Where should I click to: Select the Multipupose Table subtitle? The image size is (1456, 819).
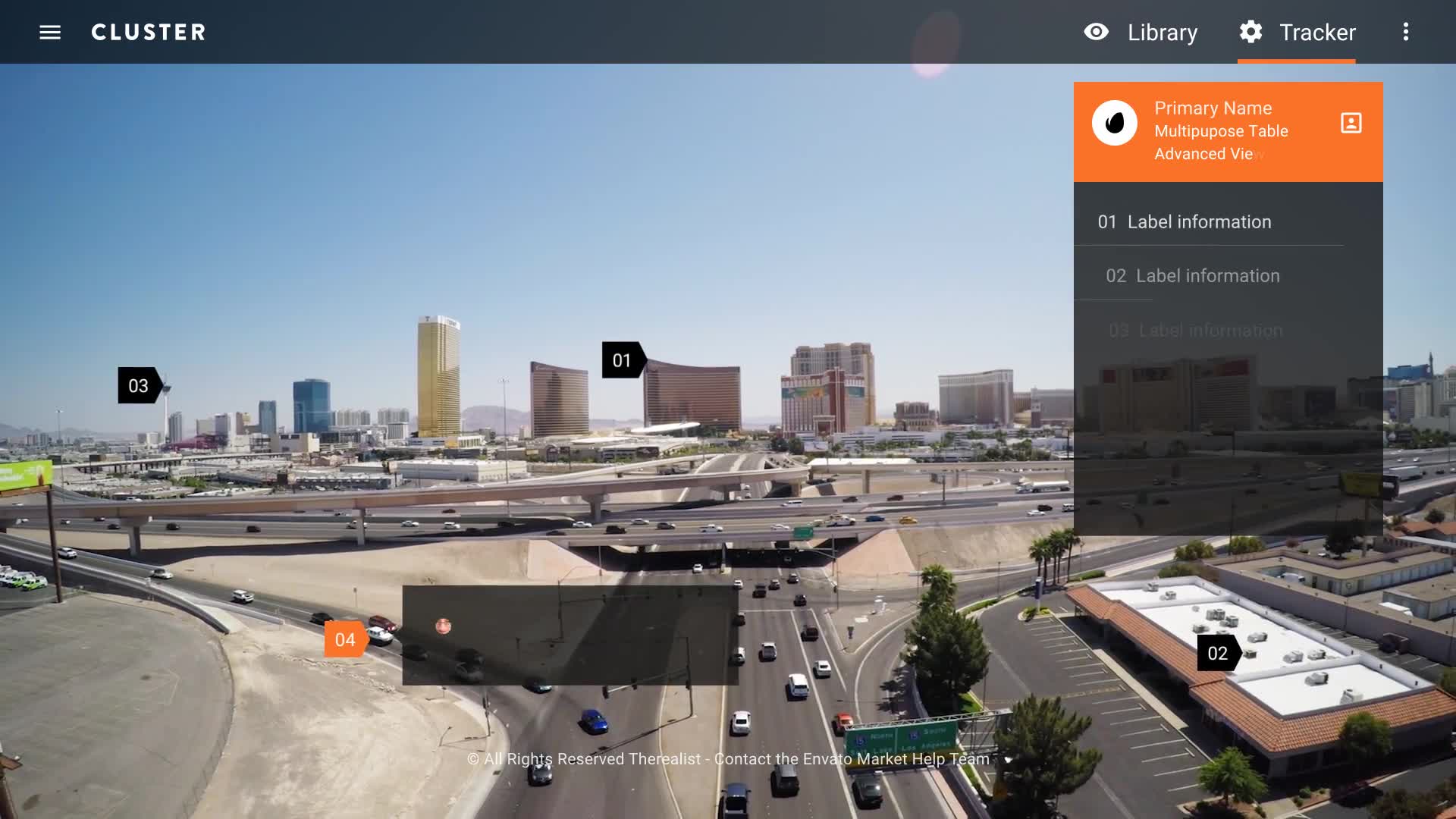click(1221, 131)
